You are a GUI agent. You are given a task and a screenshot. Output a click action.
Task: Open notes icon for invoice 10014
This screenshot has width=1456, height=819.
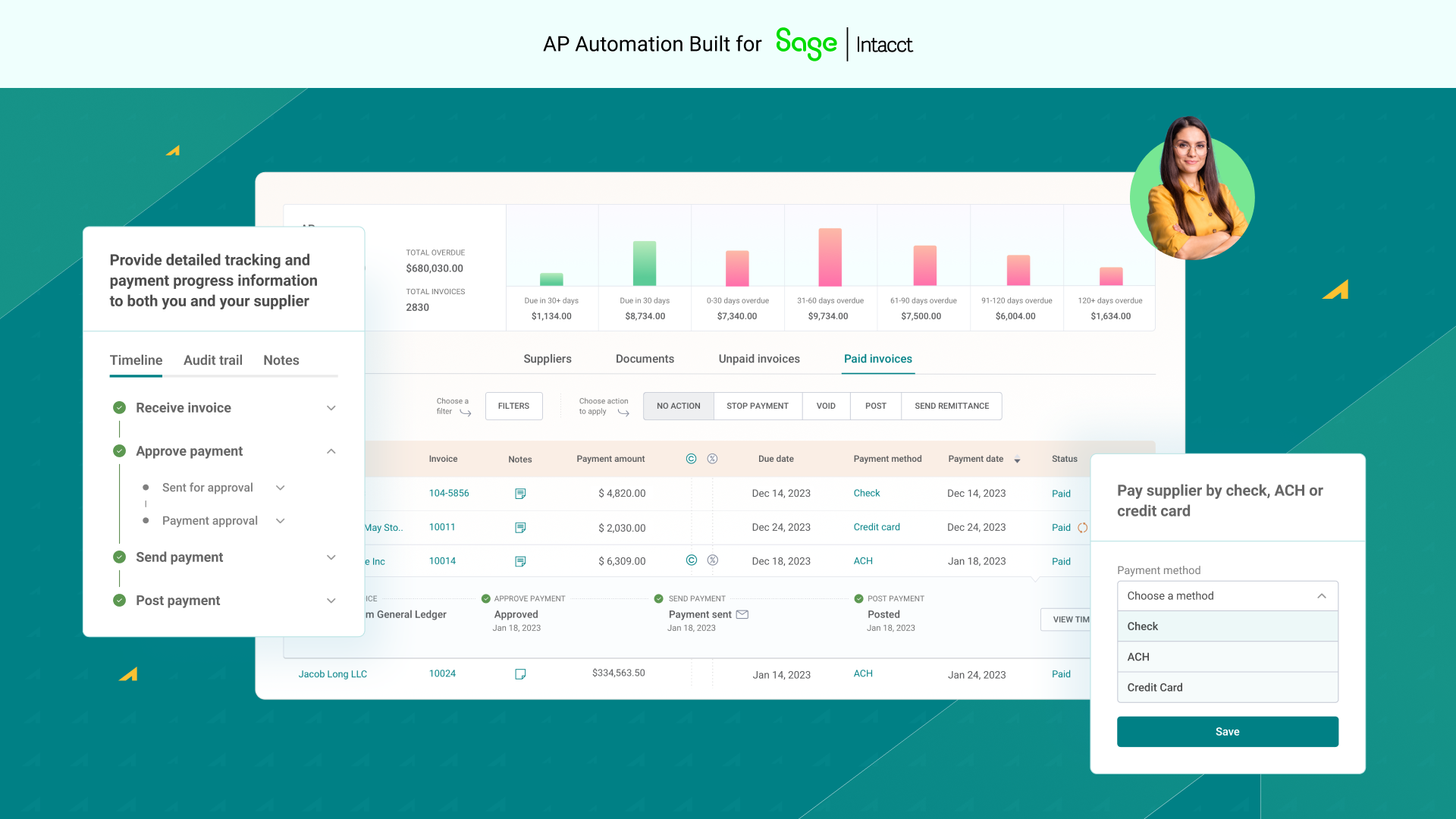[520, 562]
